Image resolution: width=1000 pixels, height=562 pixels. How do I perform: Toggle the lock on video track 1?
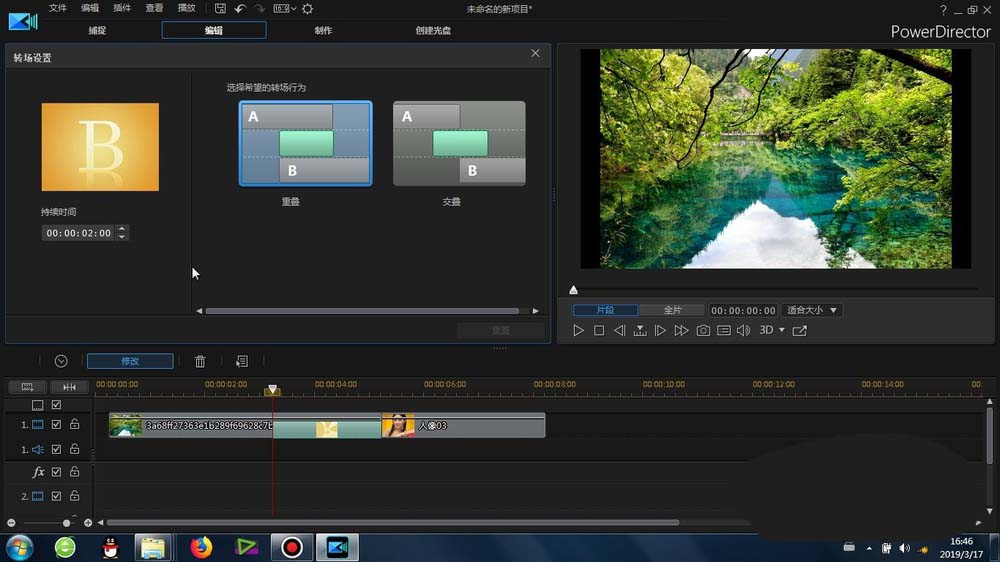click(x=74, y=425)
